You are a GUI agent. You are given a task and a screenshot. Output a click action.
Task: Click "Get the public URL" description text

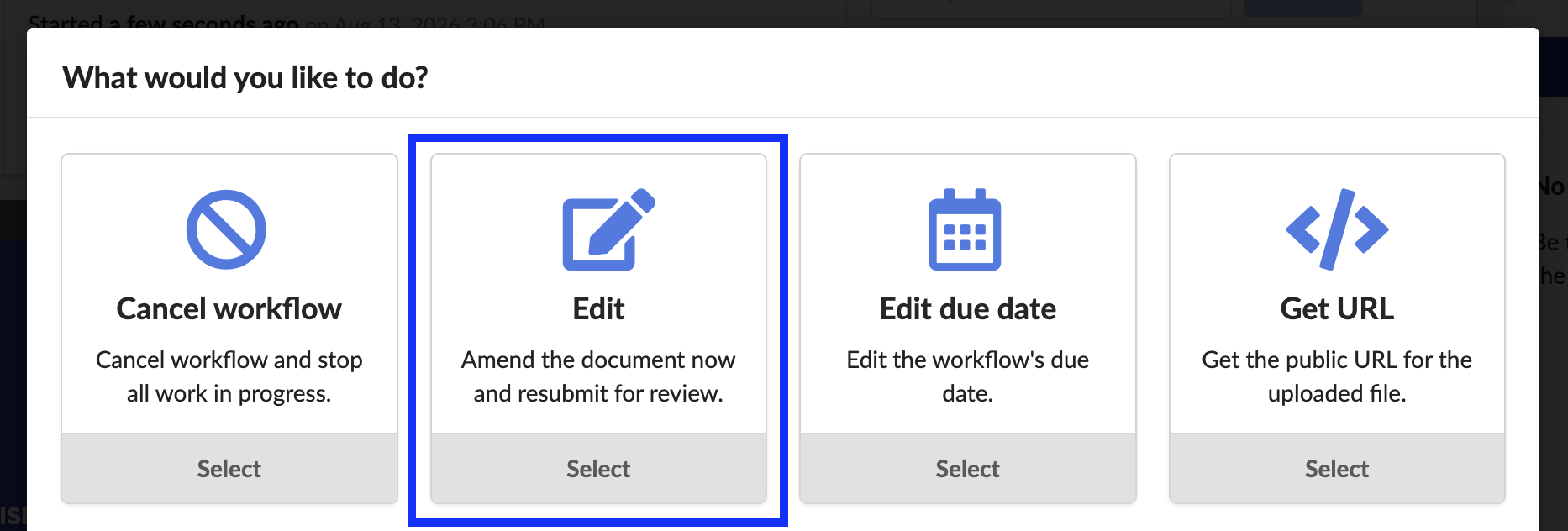point(1337,376)
